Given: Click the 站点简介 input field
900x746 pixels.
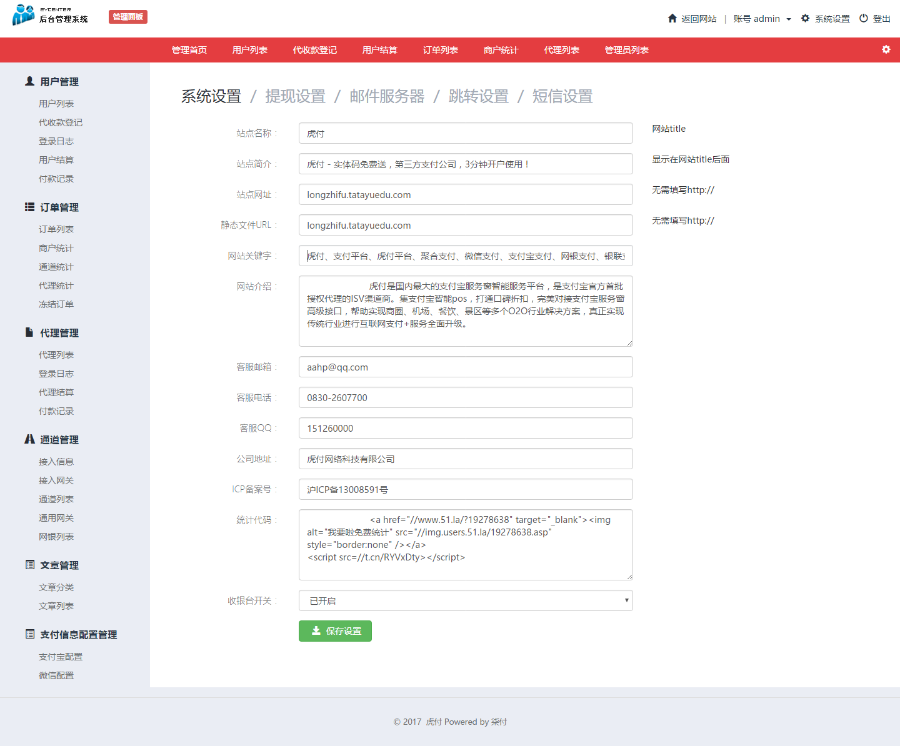Looking at the screenshot, I should click(x=465, y=164).
